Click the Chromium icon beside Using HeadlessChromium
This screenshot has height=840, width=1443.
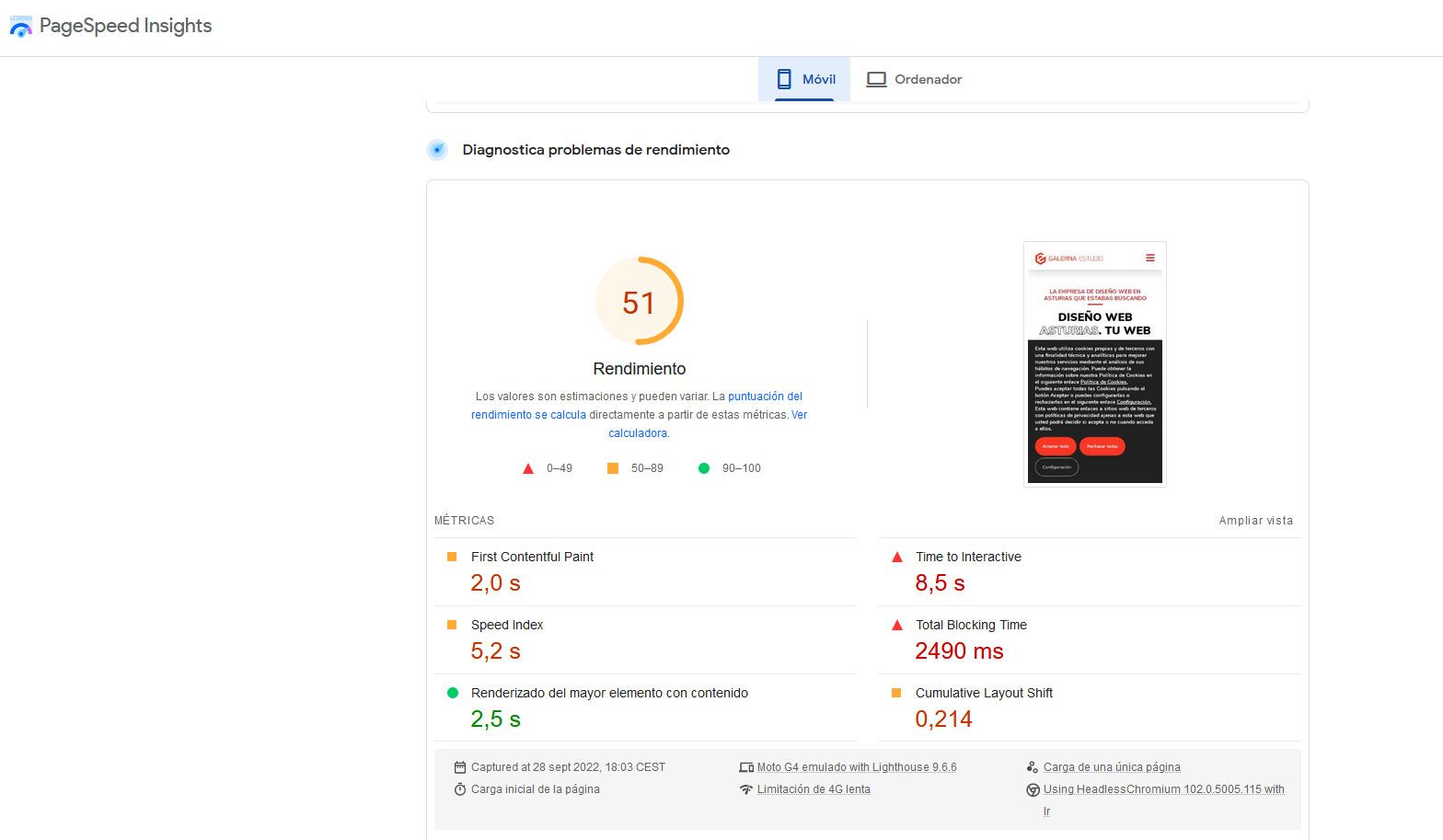[x=1033, y=789]
